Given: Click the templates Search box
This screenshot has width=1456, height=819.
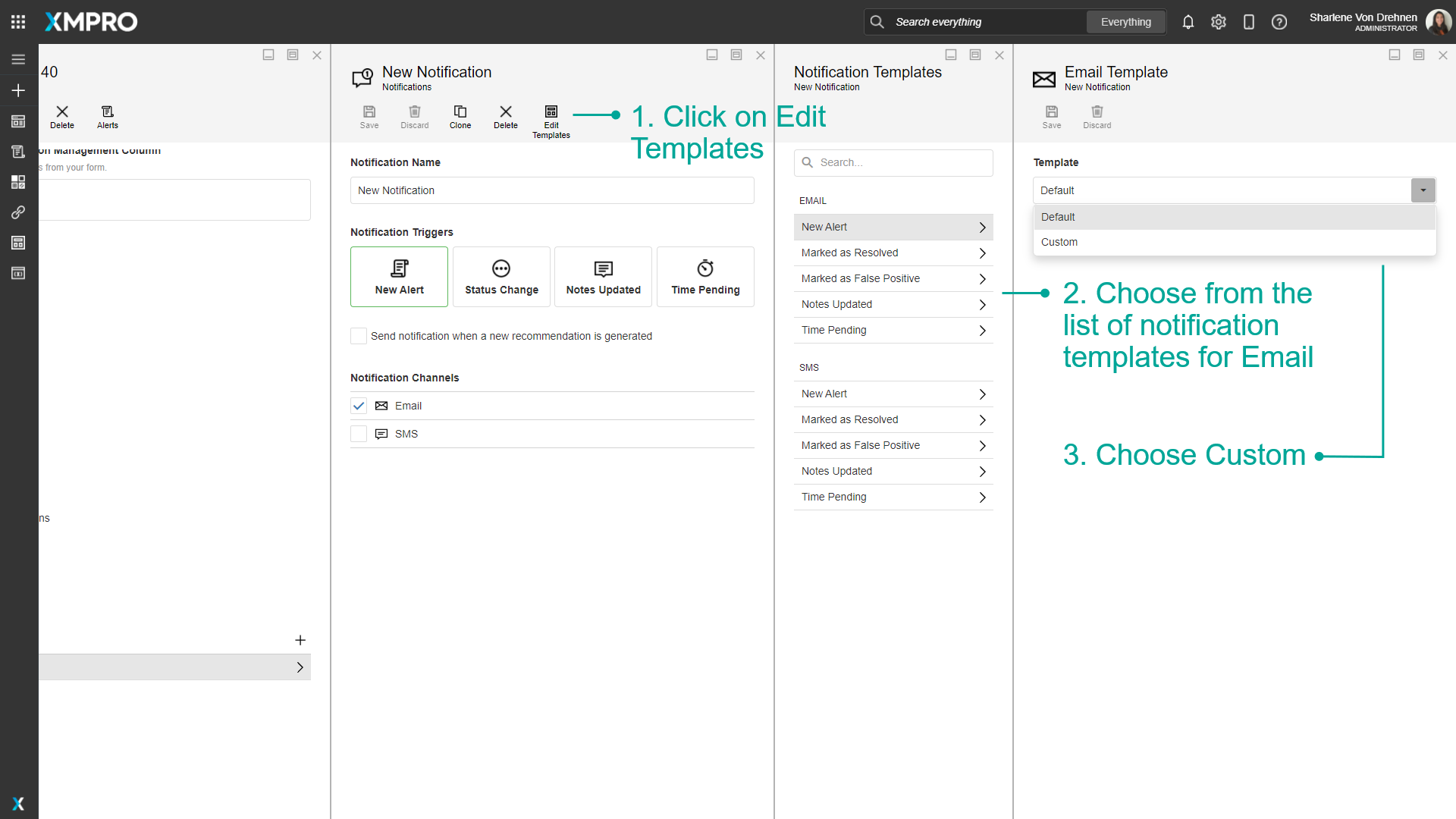Looking at the screenshot, I should tap(893, 162).
